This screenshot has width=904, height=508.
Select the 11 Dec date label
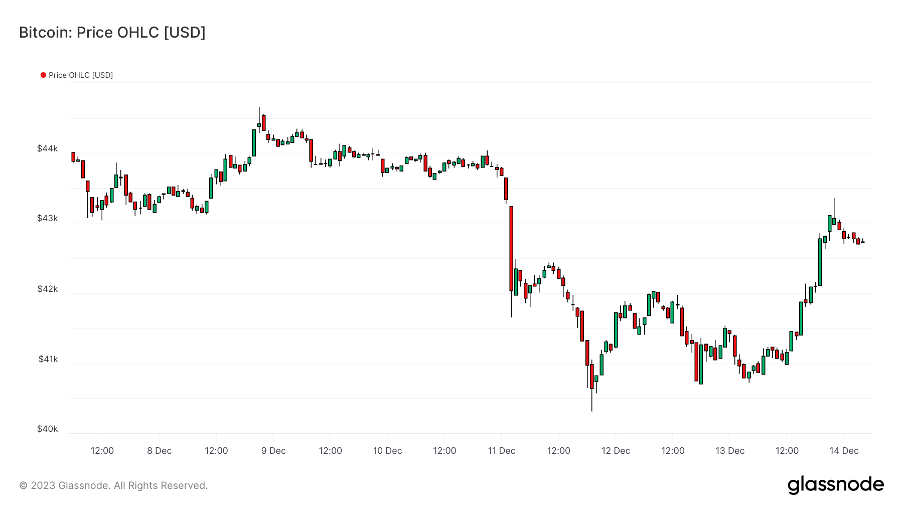click(x=501, y=451)
